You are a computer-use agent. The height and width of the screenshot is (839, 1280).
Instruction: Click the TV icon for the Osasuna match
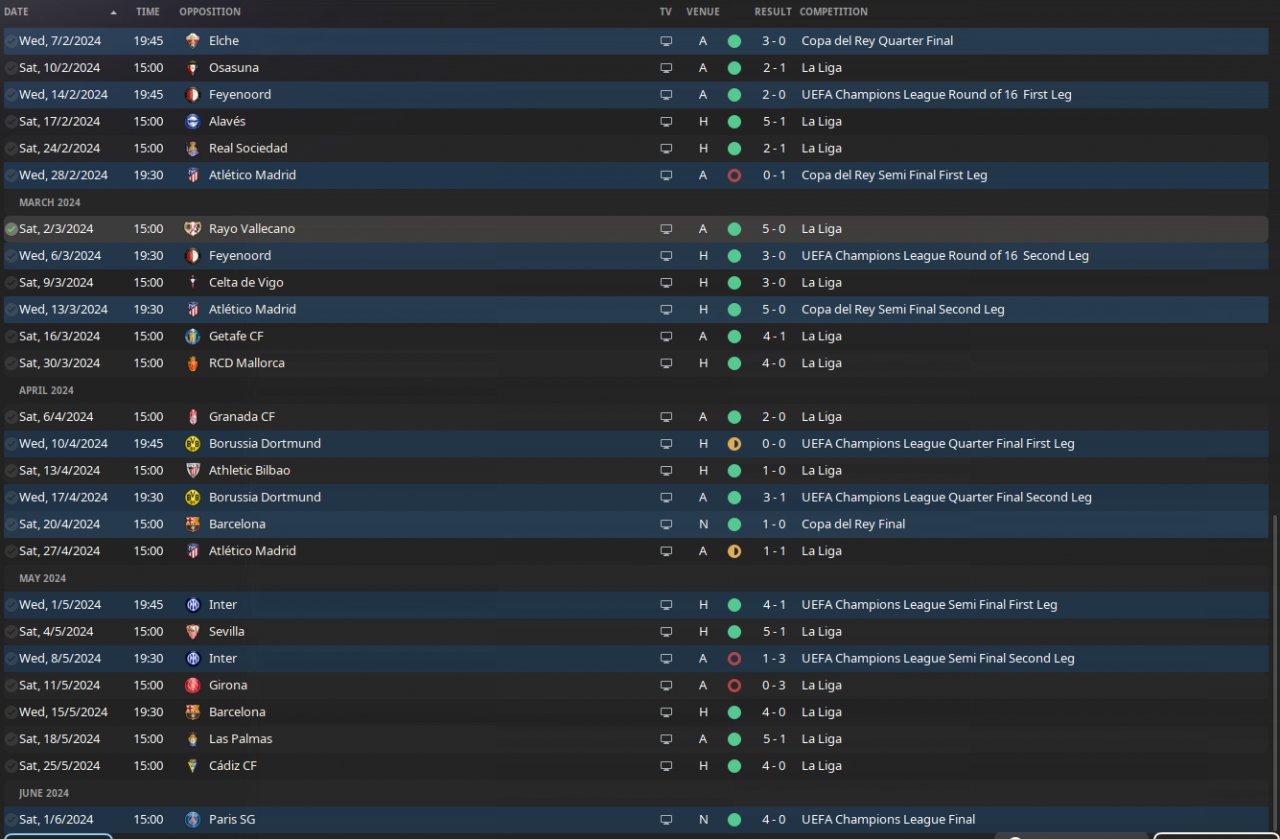click(666, 68)
